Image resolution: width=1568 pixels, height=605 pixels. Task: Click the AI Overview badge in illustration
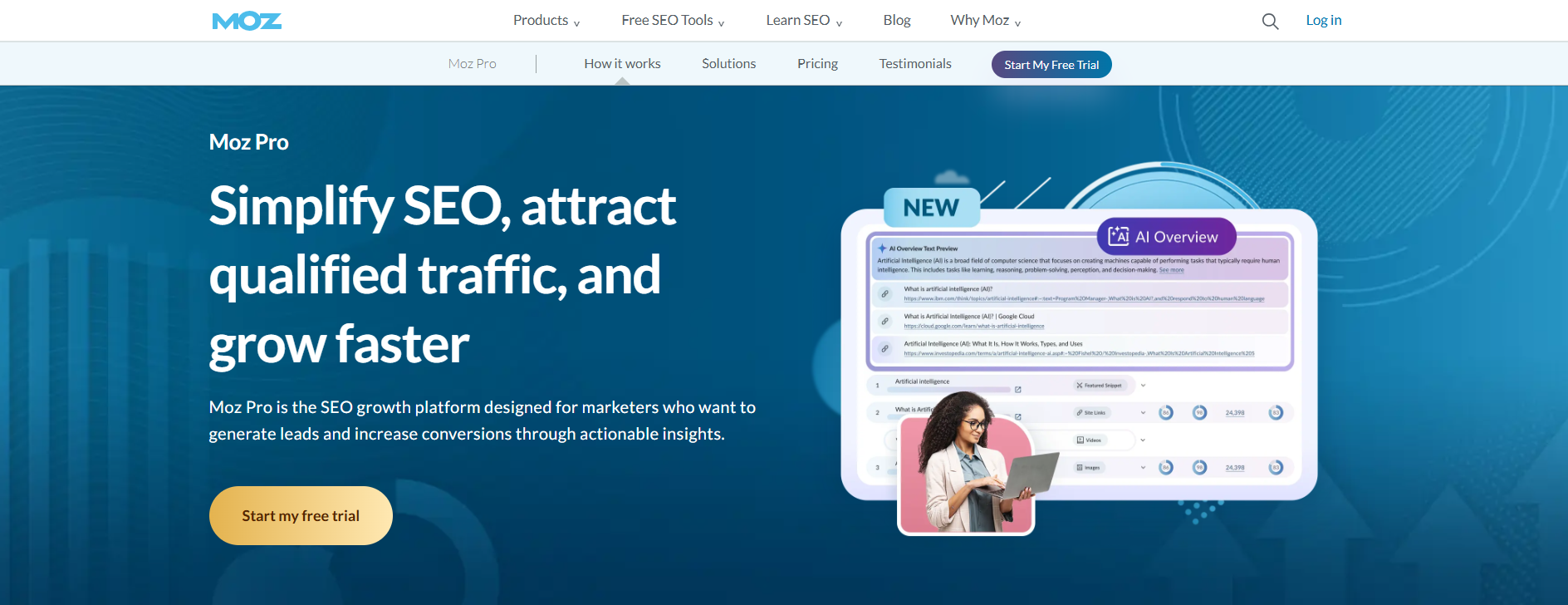click(x=1166, y=237)
